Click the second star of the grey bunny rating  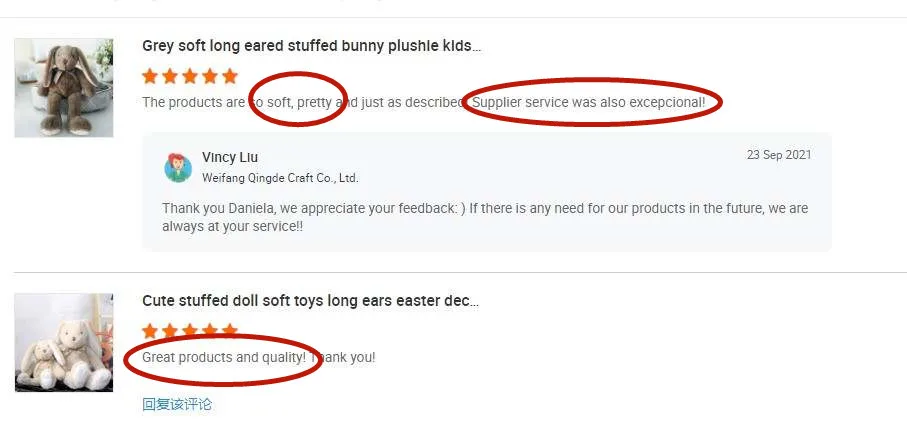169,76
